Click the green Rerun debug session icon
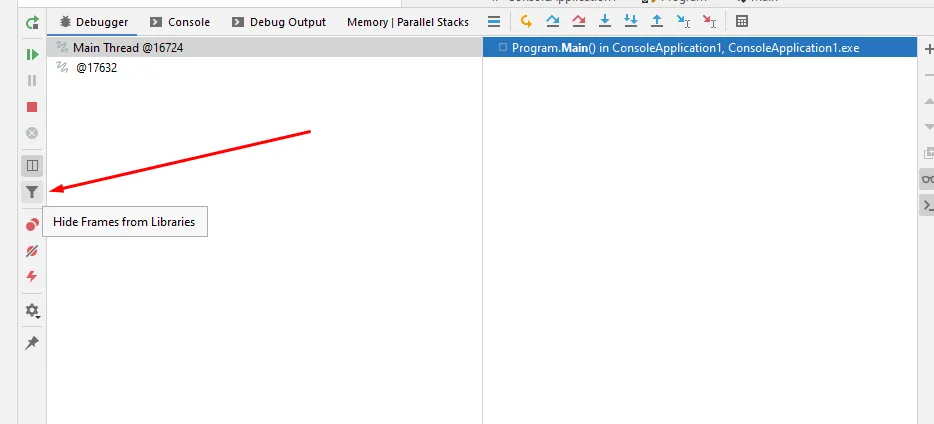The image size is (934, 424). click(32, 23)
